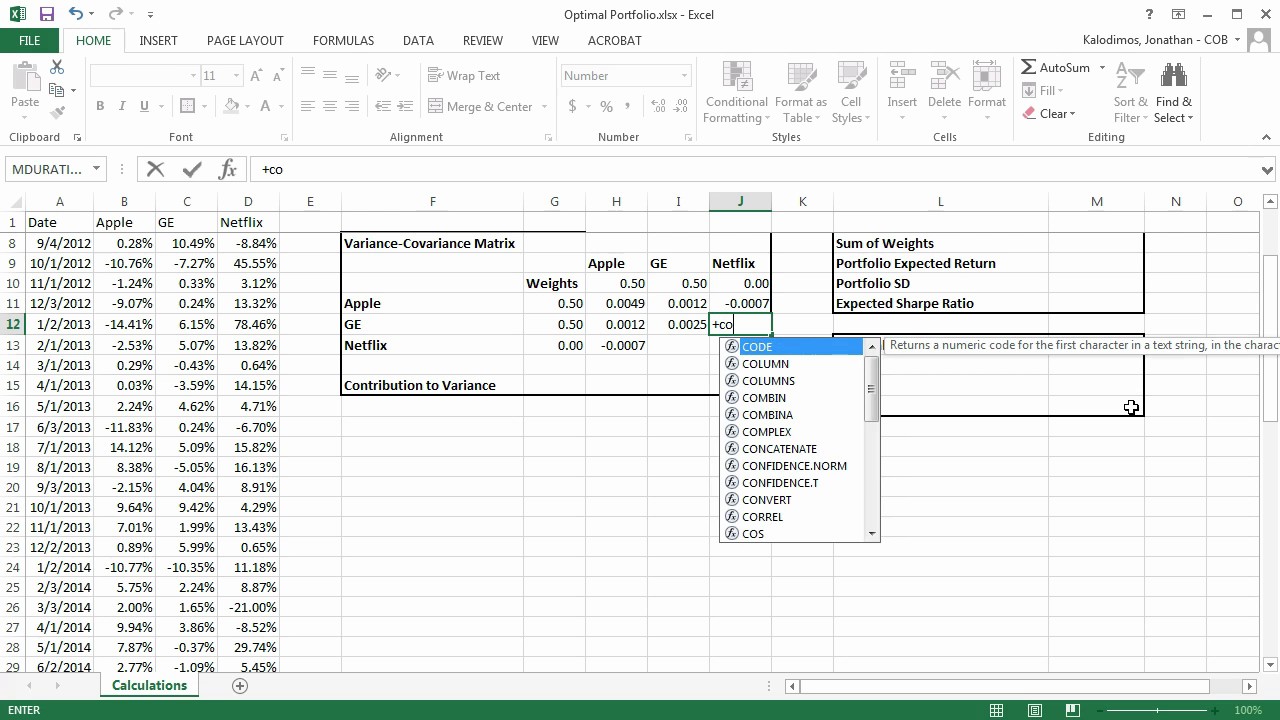
Task: Switch to the INSERT tab
Action: (x=158, y=40)
